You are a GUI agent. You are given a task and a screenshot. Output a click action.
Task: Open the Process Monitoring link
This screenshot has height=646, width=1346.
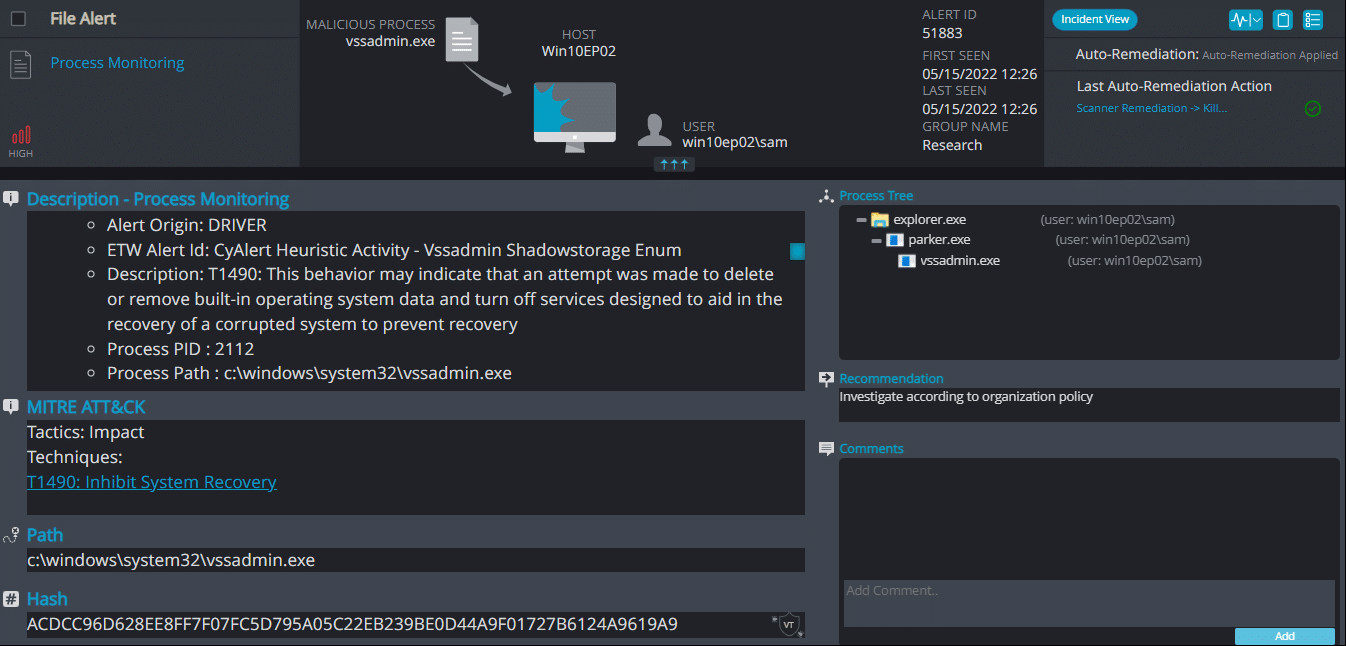tap(117, 63)
